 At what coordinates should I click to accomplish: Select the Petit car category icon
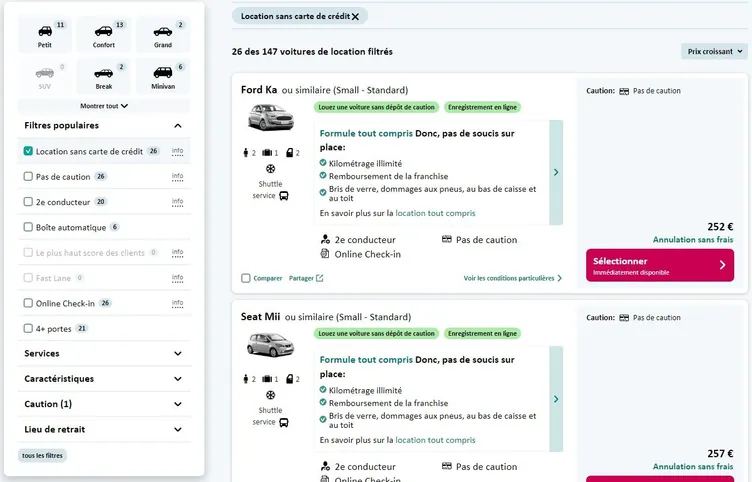44,31
